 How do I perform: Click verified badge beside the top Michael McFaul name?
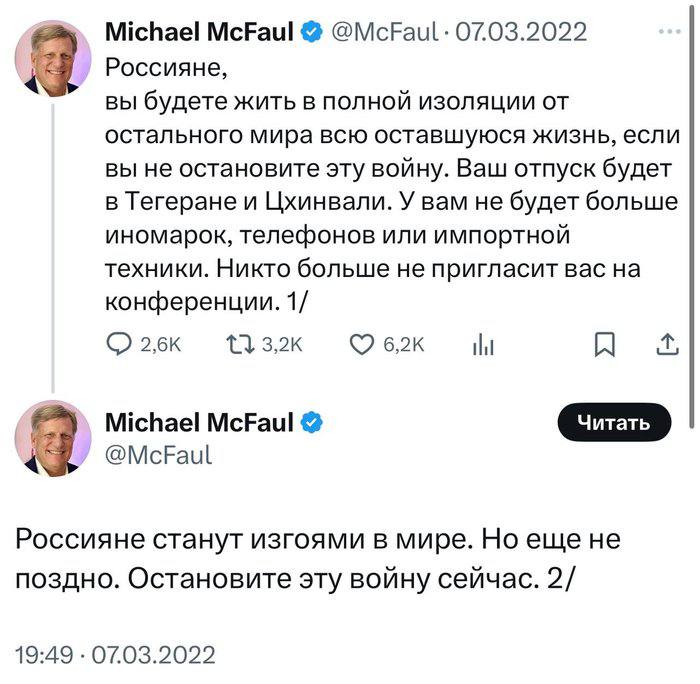[311, 33]
